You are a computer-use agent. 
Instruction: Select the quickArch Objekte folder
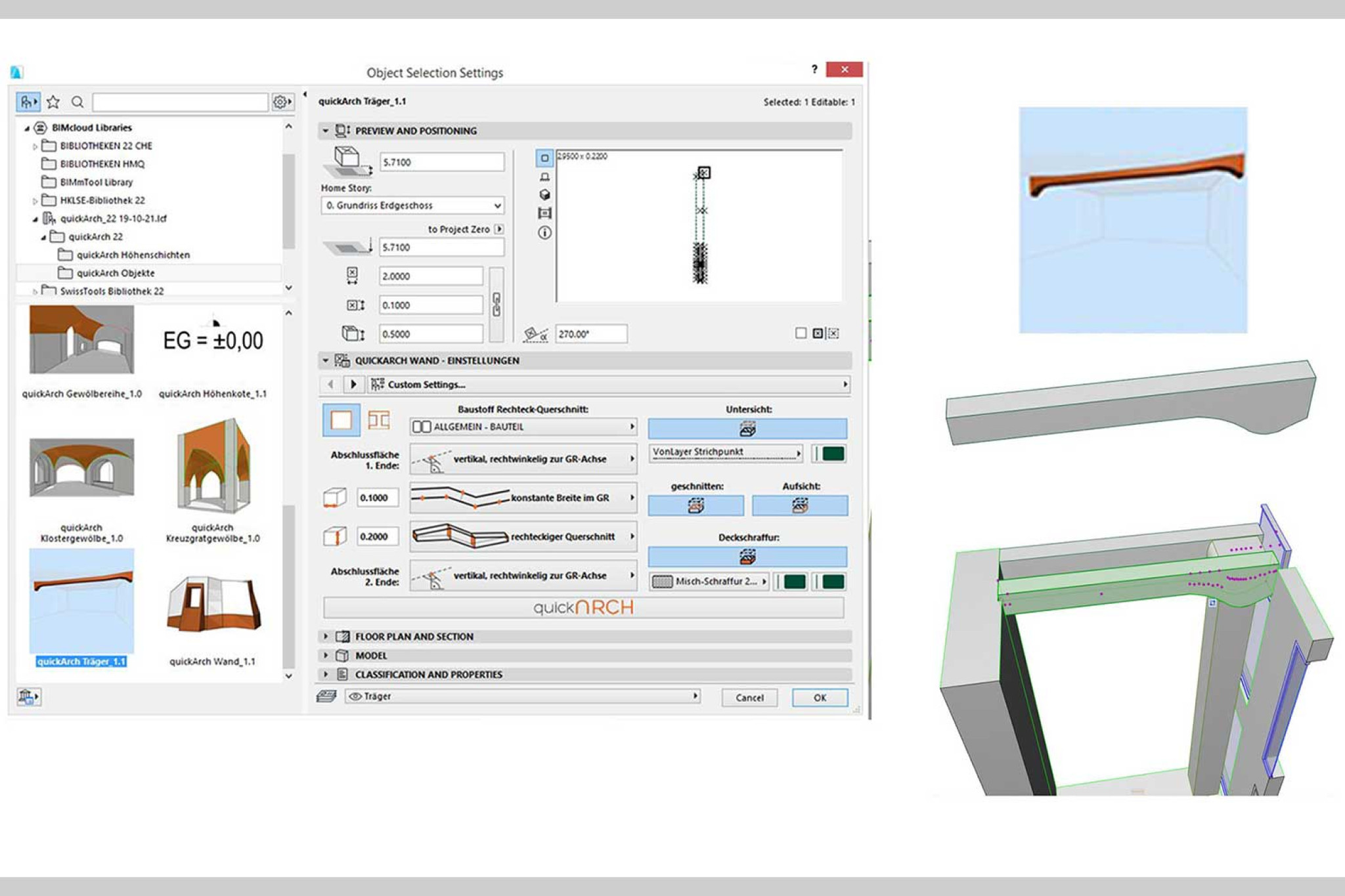115,273
